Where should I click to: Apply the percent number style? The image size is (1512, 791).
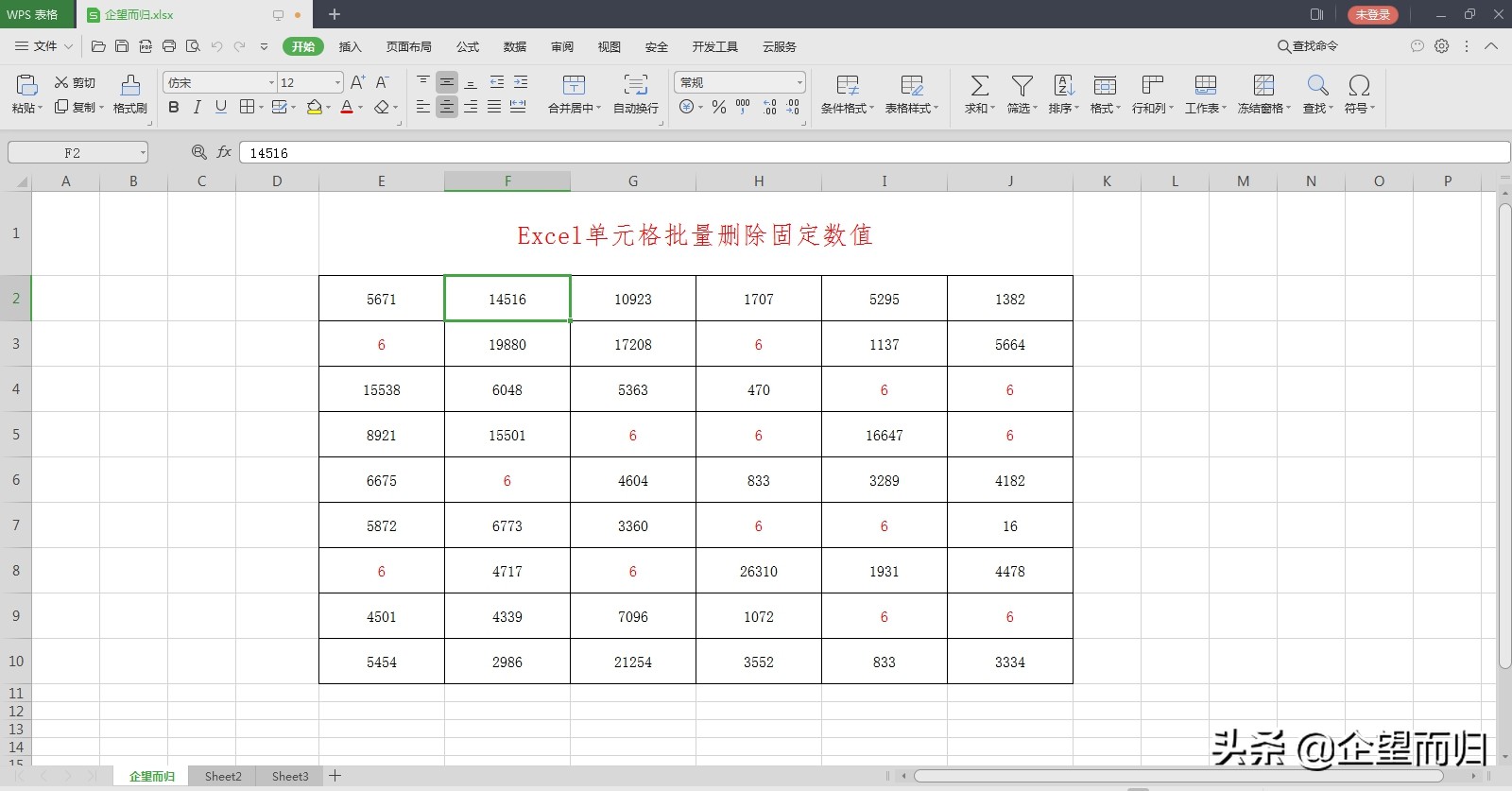pos(719,108)
